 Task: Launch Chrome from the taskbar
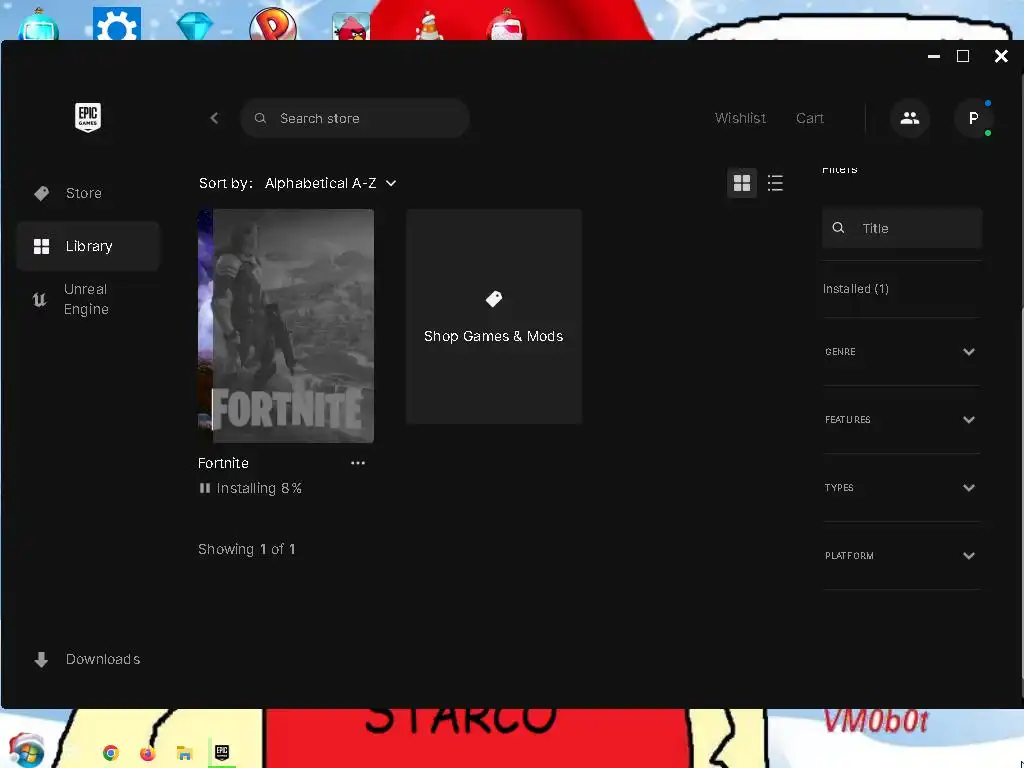click(x=111, y=753)
